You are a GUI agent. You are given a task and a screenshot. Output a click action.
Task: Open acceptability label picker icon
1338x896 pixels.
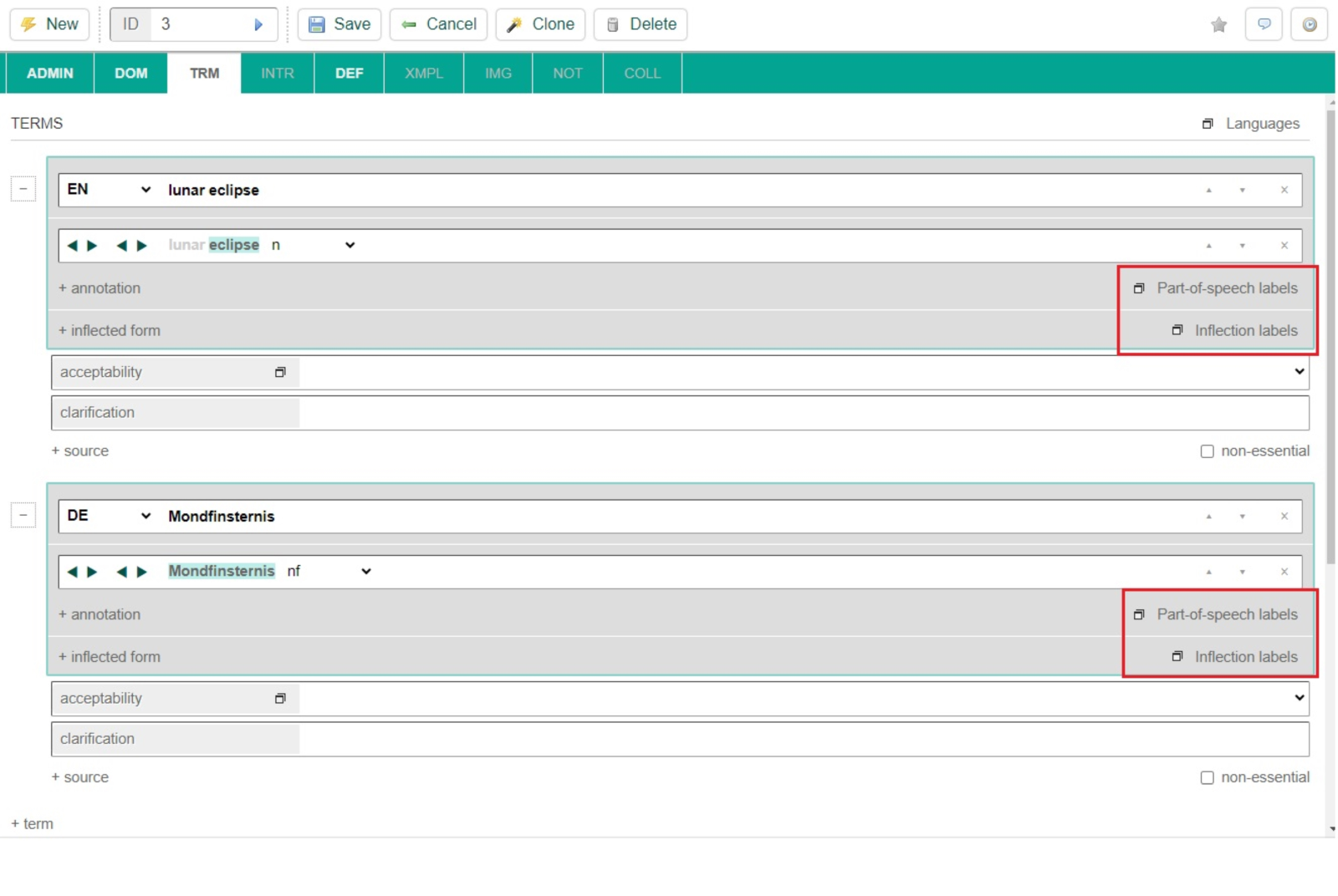point(280,372)
